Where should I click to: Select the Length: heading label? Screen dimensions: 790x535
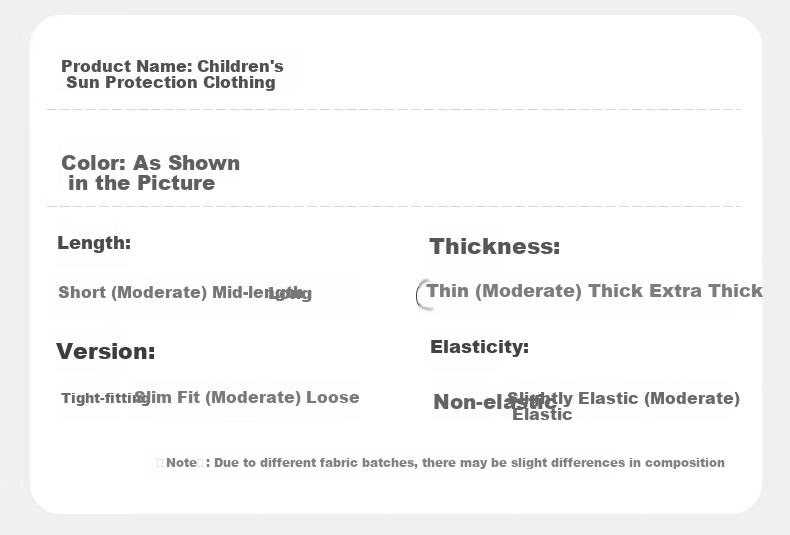[94, 243]
